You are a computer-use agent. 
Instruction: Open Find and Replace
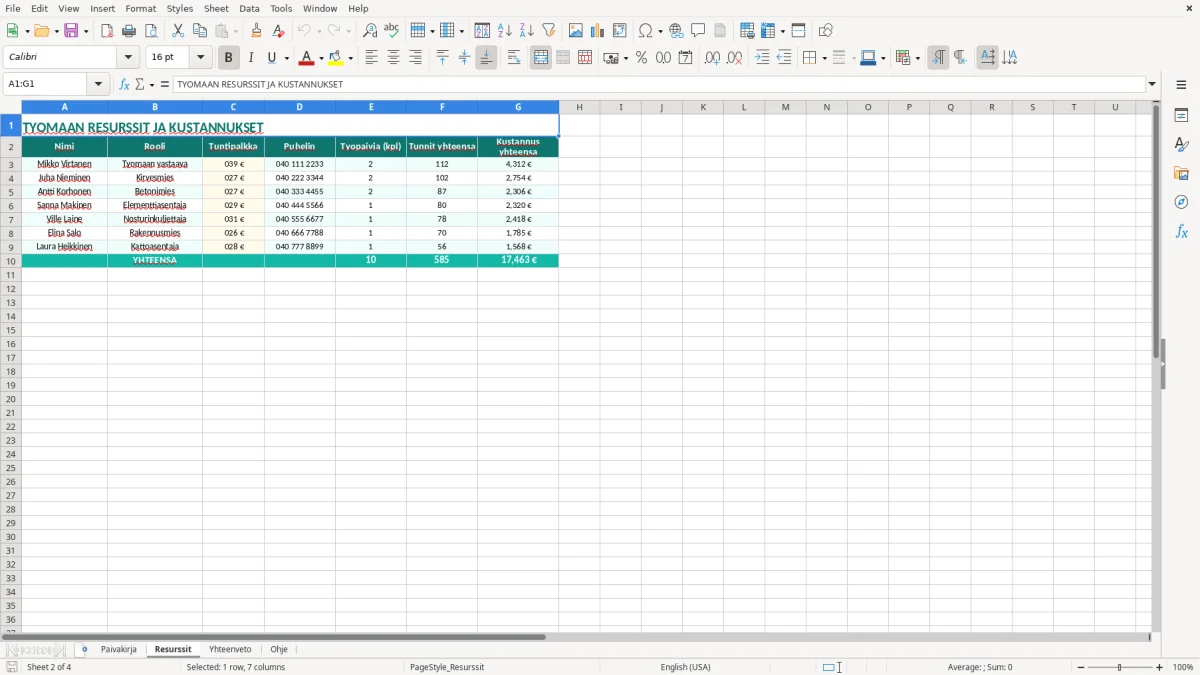[370, 31]
